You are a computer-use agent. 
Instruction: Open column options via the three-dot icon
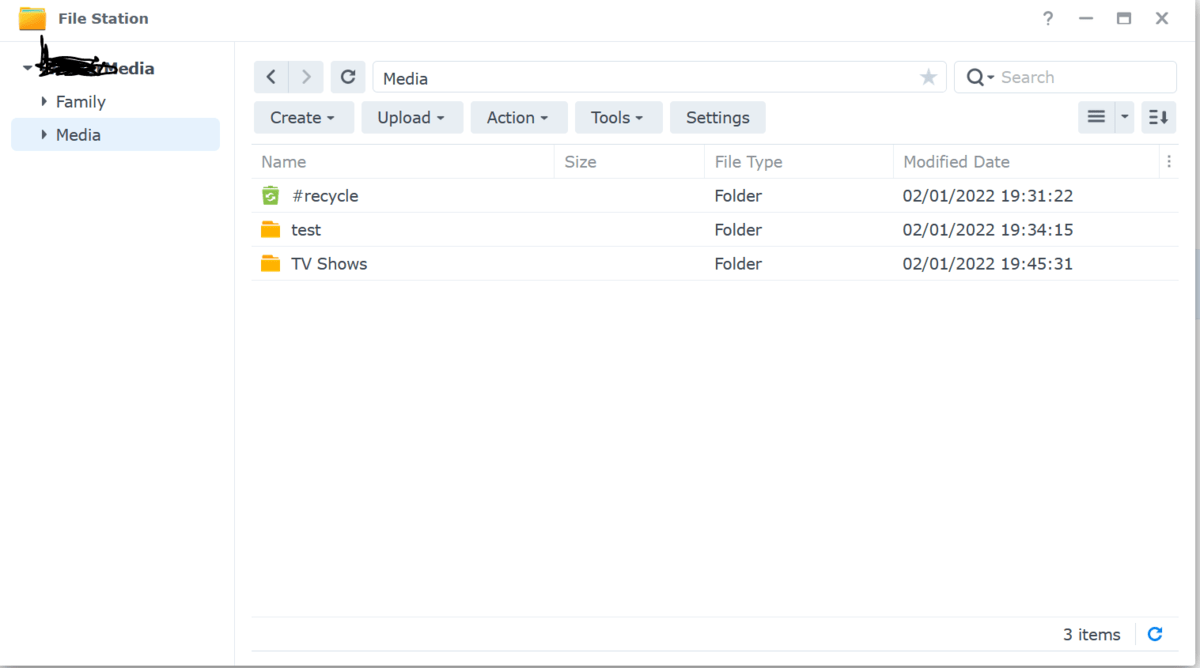tap(1169, 161)
